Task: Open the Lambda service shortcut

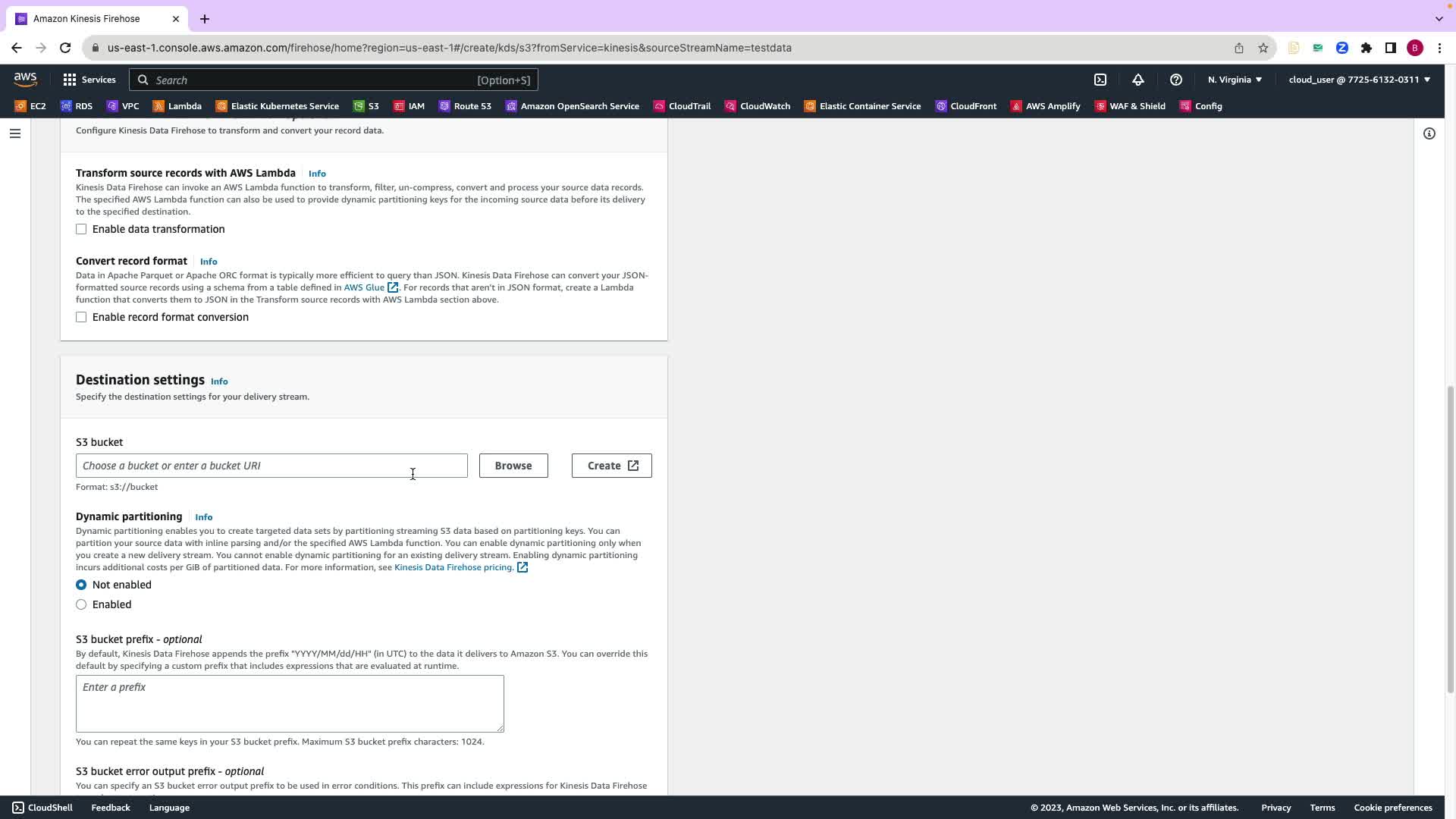Action: click(x=177, y=106)
